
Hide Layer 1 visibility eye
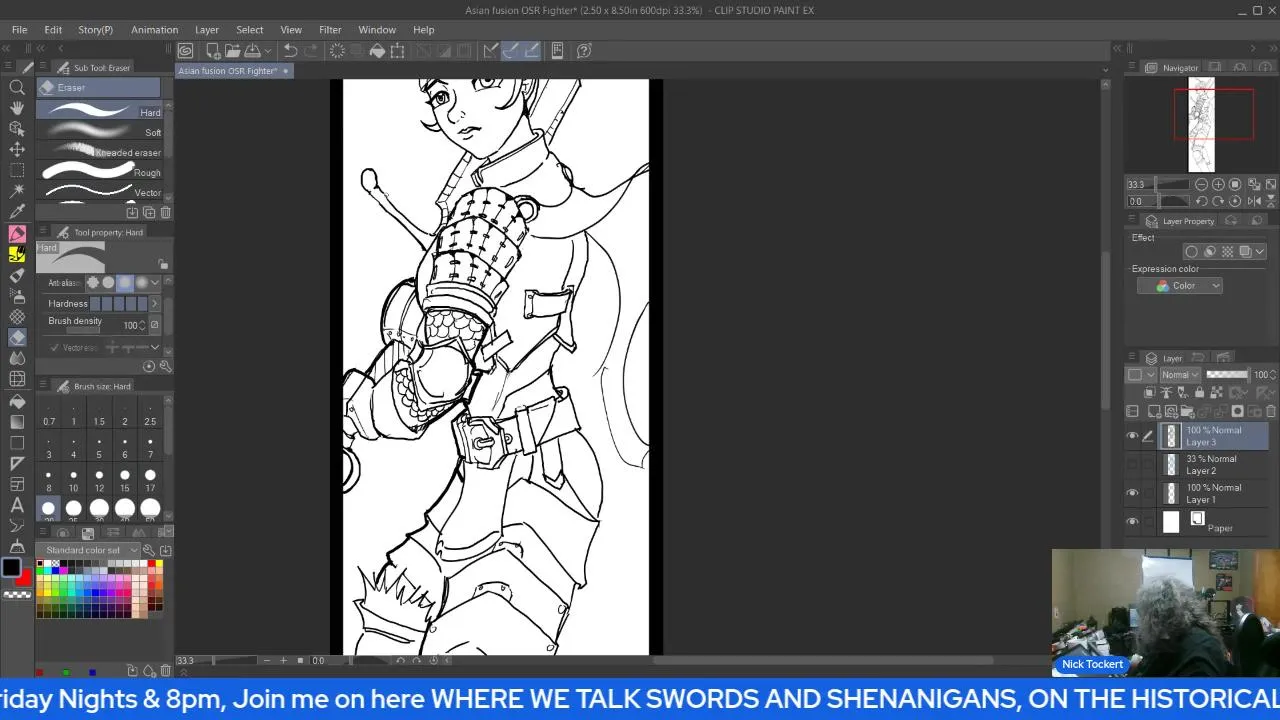coord(1132,493)
